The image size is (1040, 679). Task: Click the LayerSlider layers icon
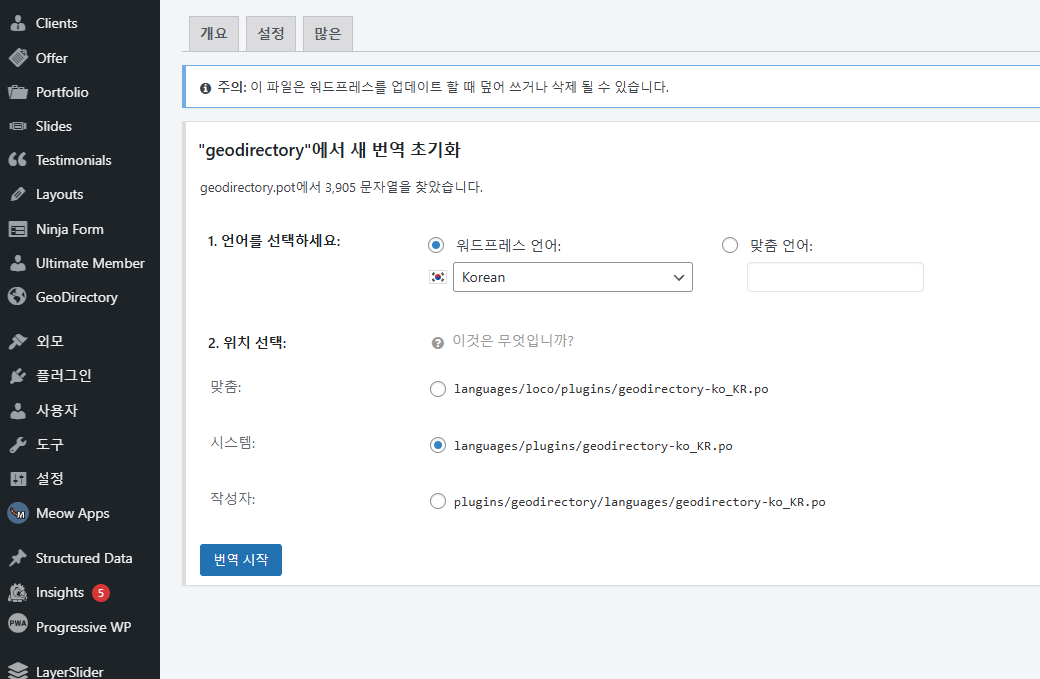click(18, 670)
